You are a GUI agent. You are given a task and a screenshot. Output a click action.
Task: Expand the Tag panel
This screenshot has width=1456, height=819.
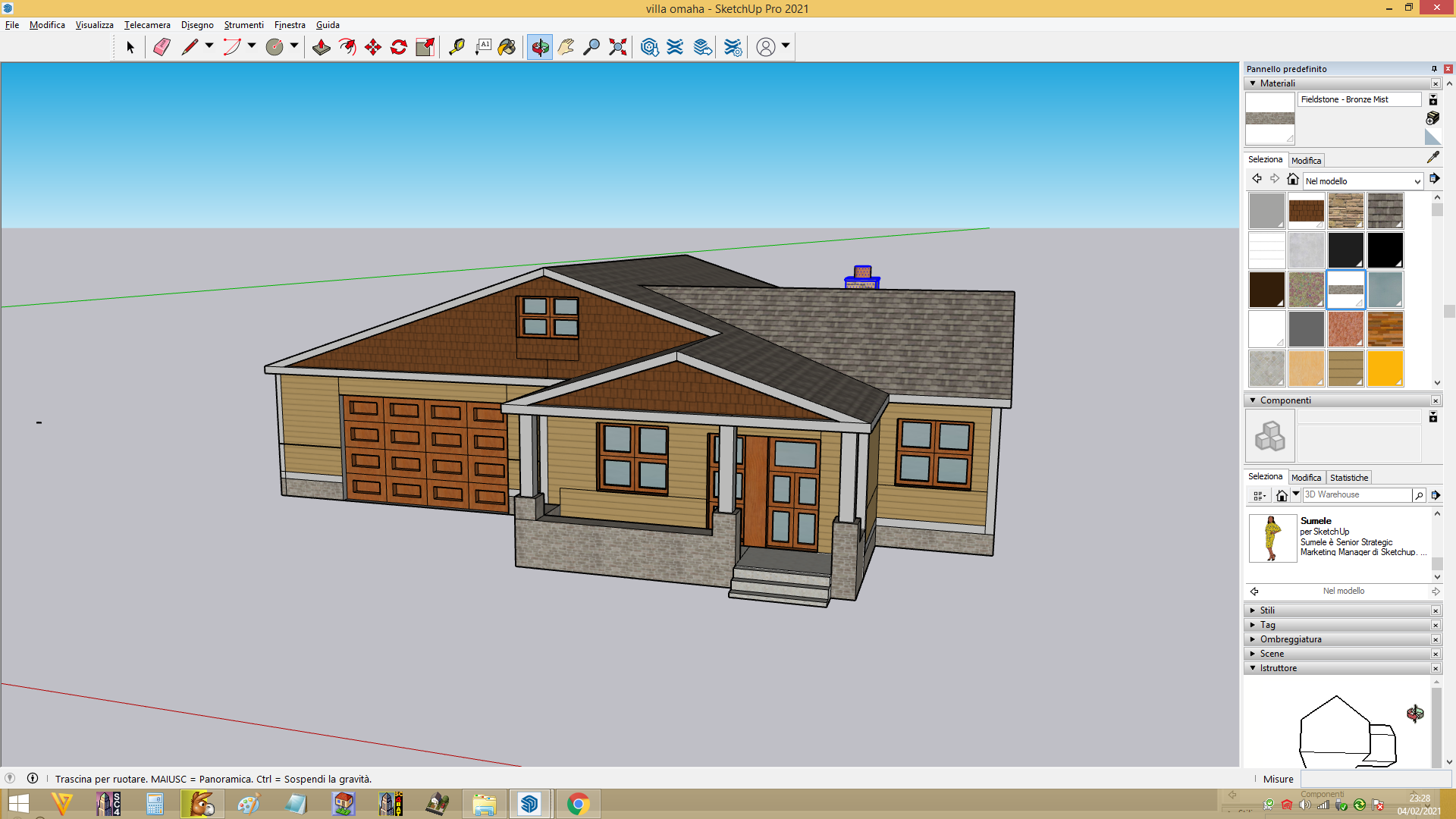(1253, 625)
